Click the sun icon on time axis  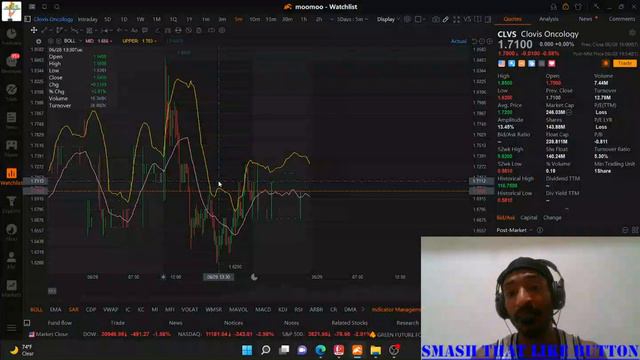(163, 277)
